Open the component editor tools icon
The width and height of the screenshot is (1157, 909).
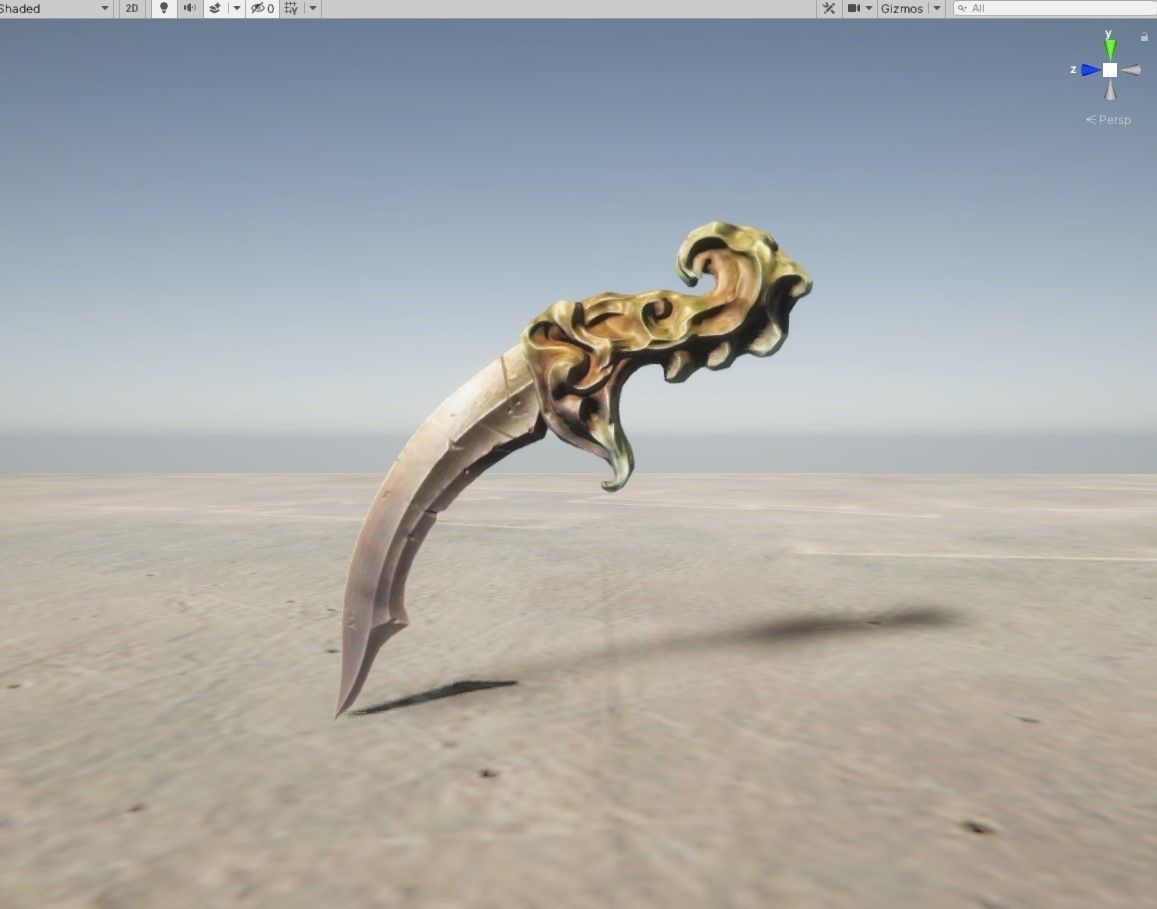pos(829,9)
